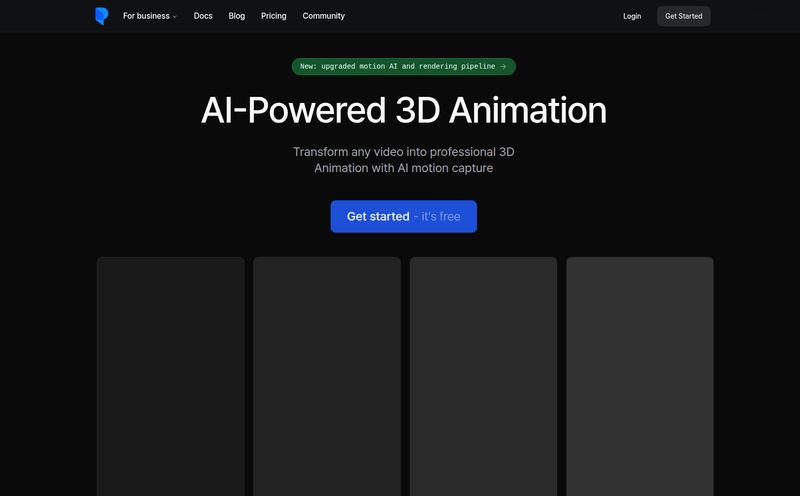
Task: Click the arrow icon in the announcement banner
Action: 503,66
